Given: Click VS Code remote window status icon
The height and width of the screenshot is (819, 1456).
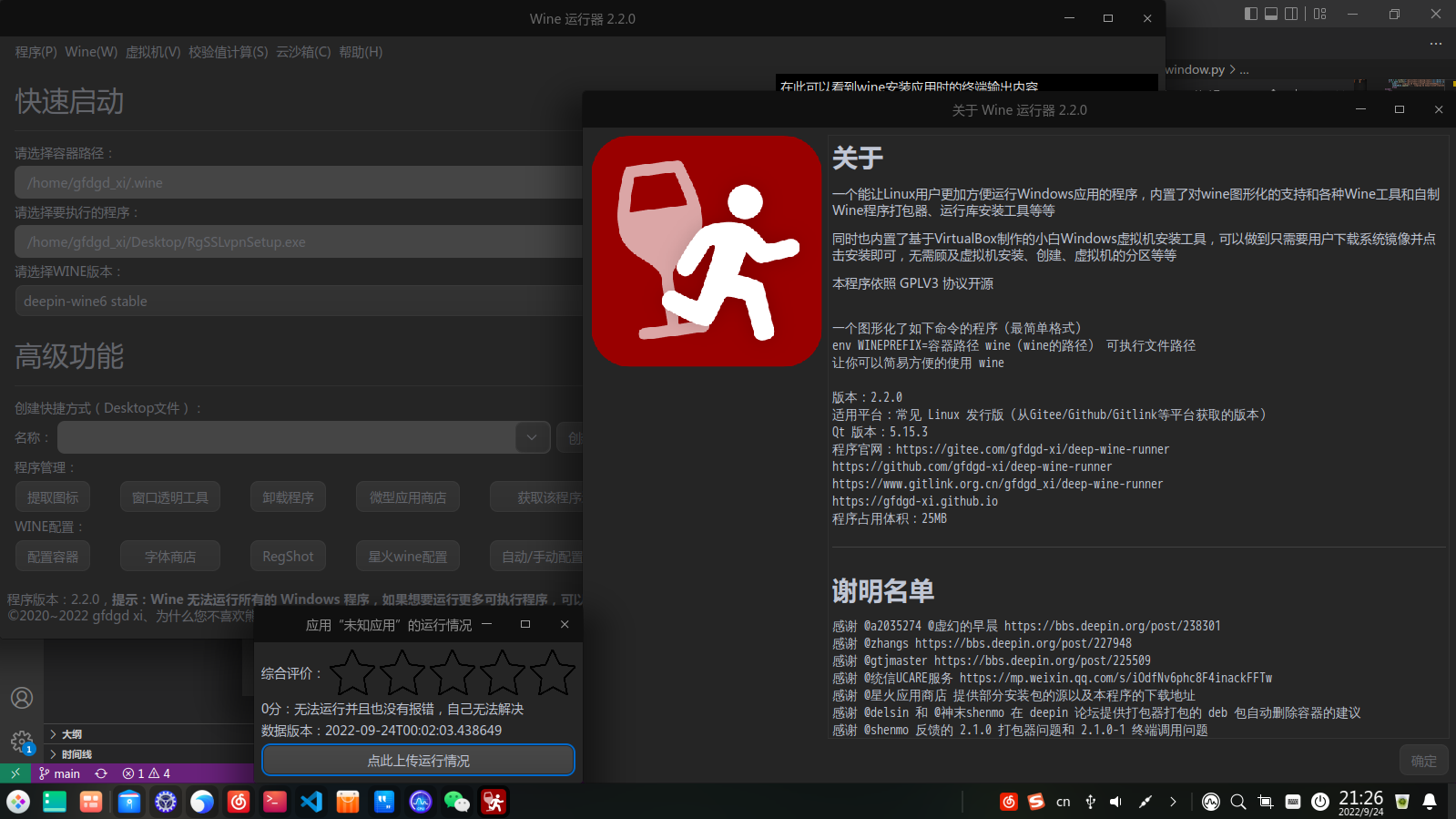Looking at the screenshot, I should 15,773.
